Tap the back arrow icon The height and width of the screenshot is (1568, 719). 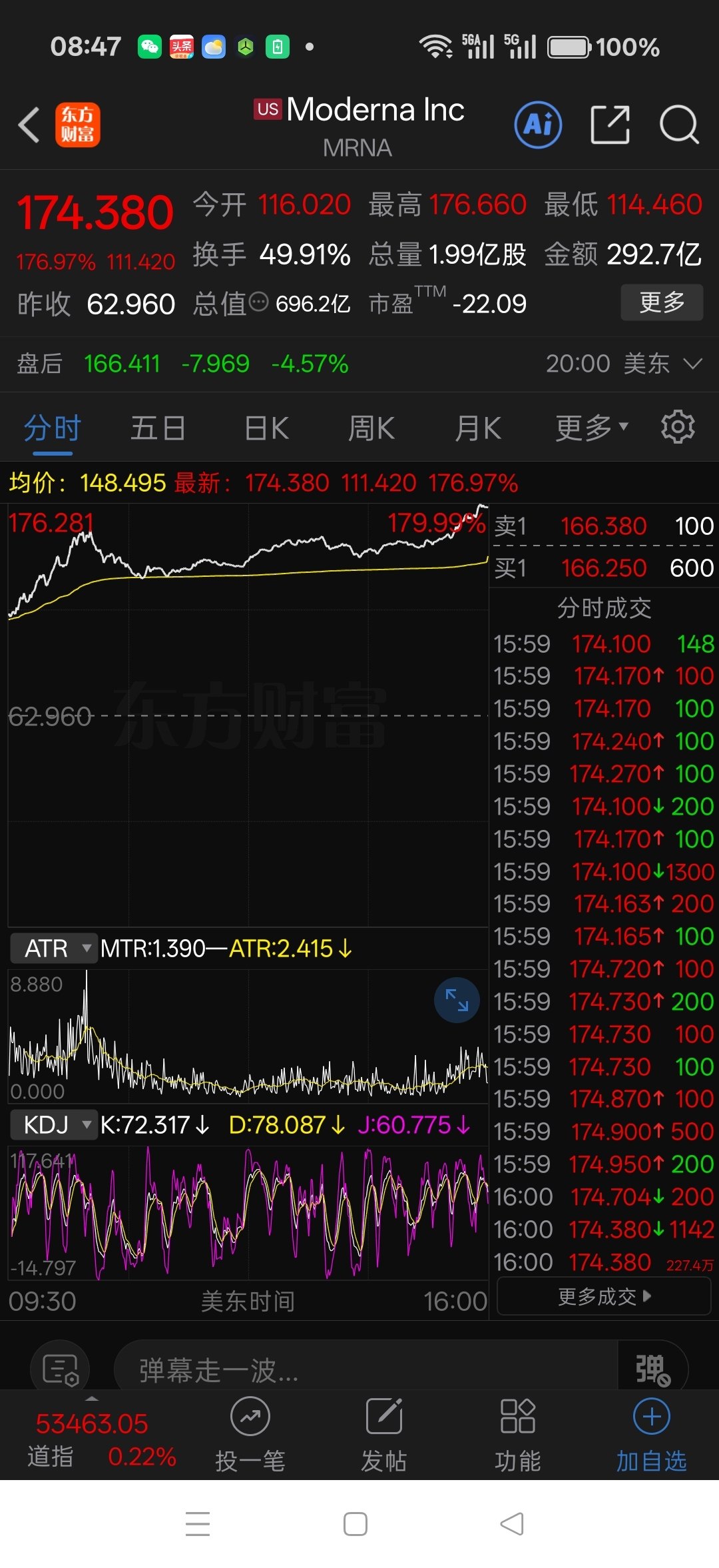point(29,125)
